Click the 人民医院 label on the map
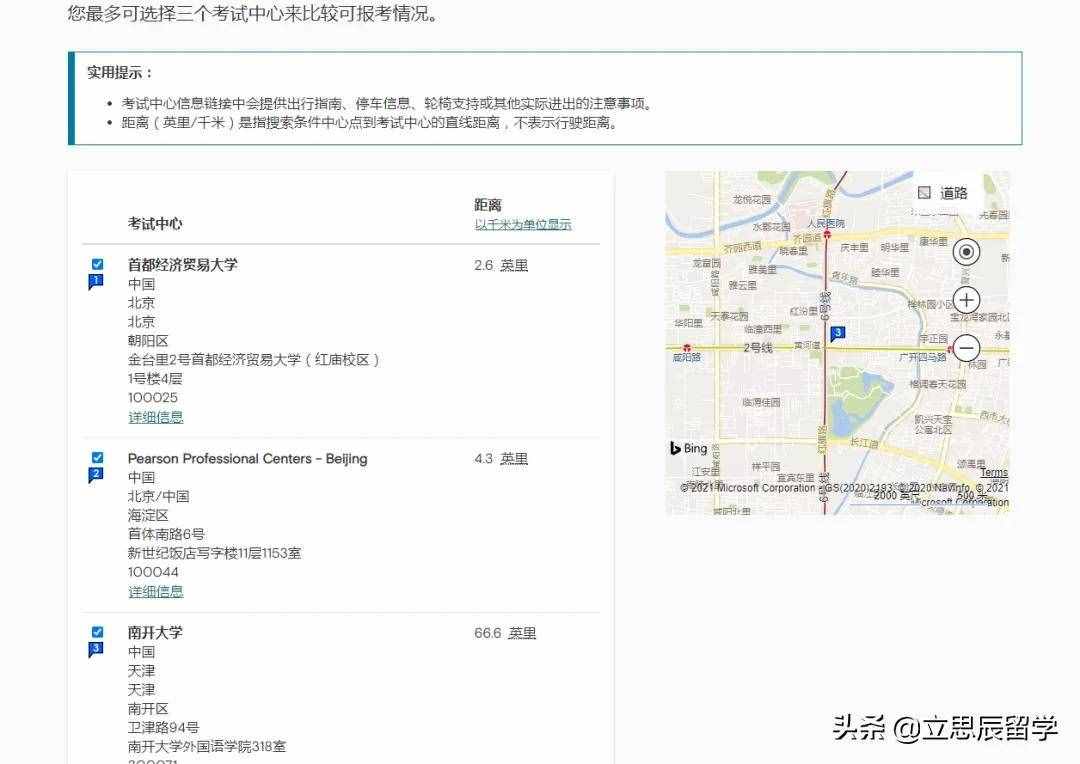Viewport: 1080px width, 764px height. point(825,223)
